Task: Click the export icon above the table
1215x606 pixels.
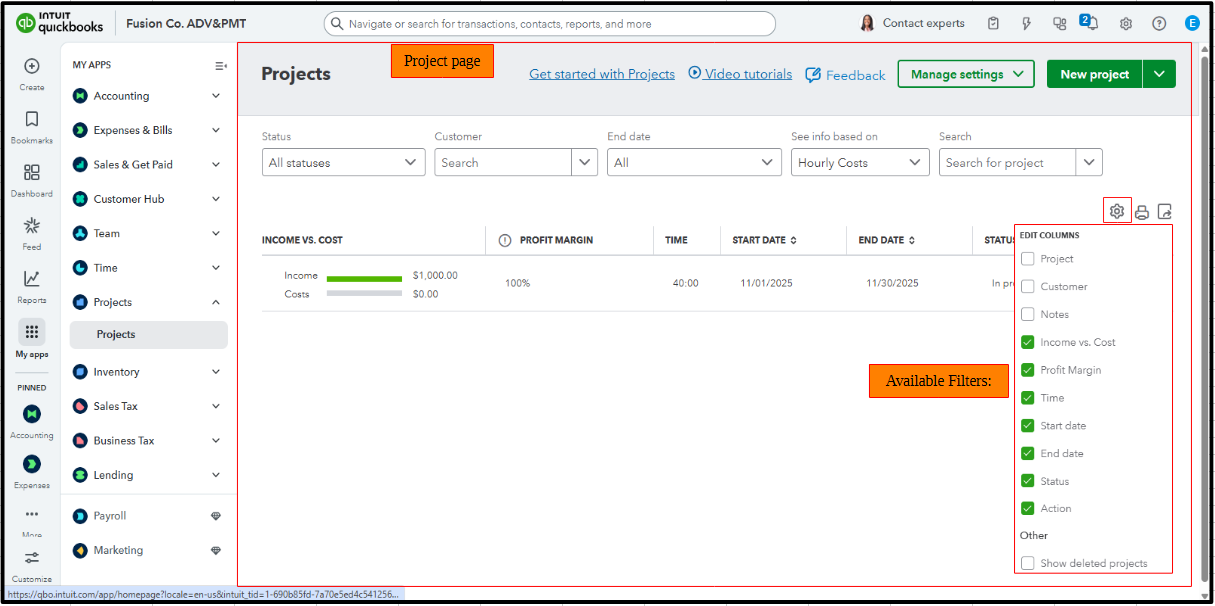Action: pyautogui.click(x=1164, y=212)
